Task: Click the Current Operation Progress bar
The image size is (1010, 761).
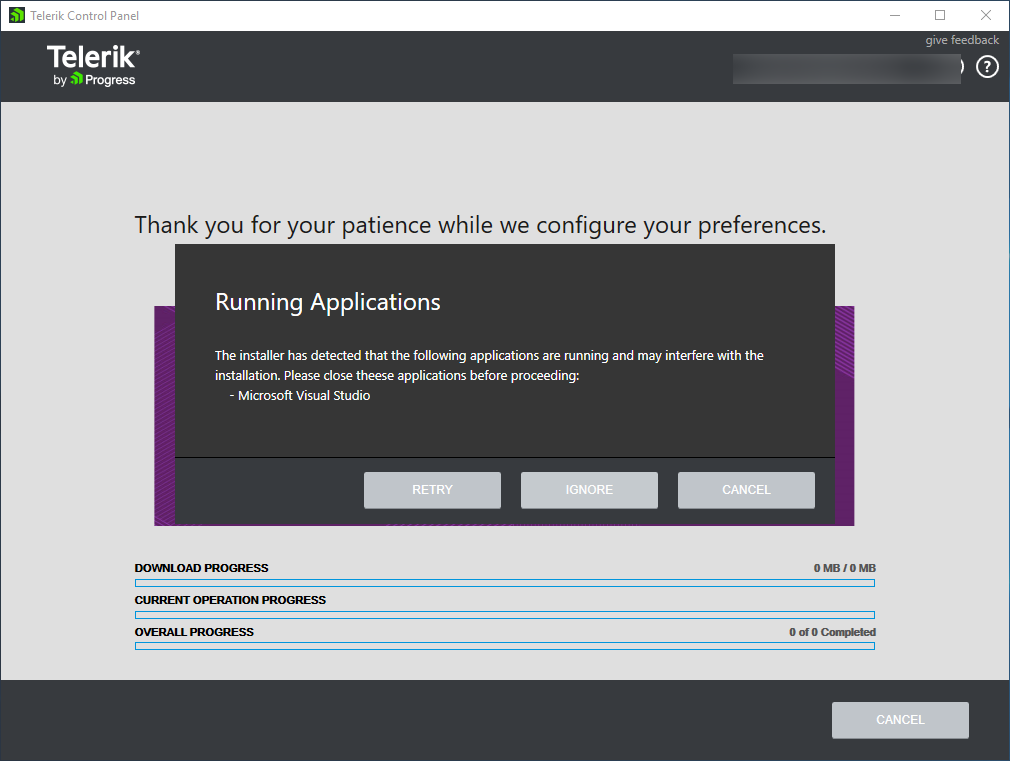Action: (504, 615)
